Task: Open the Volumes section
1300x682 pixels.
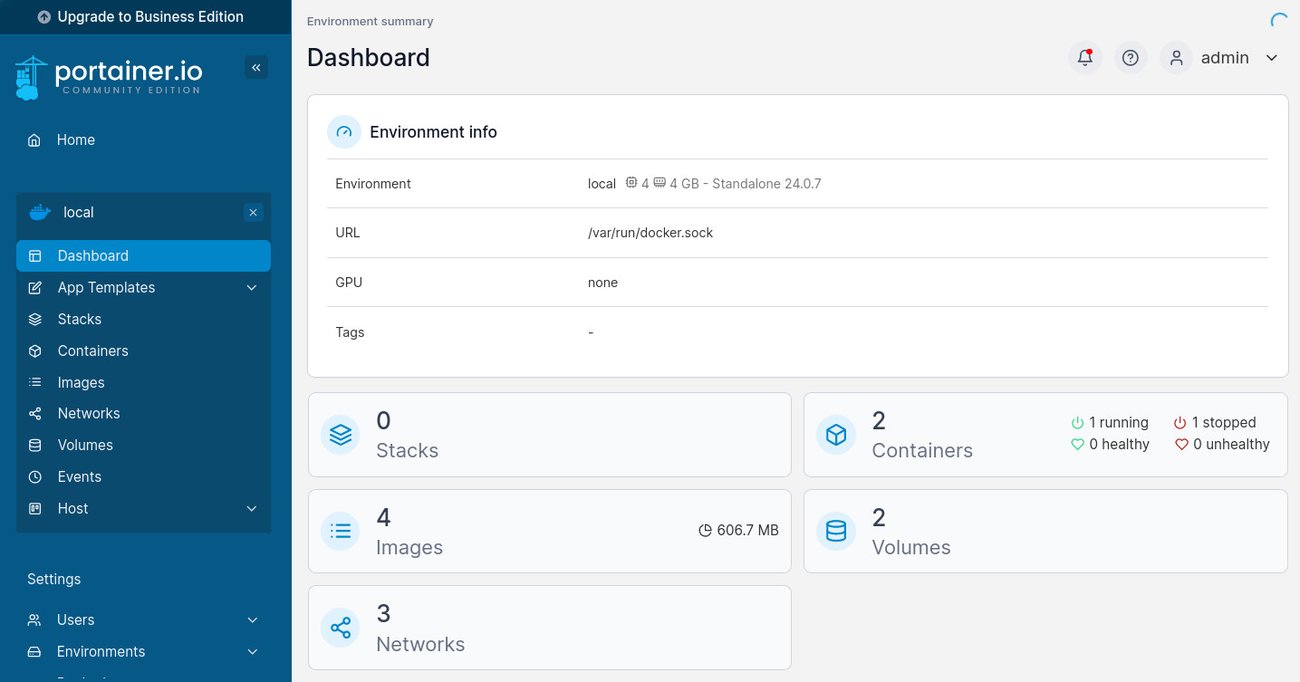Action: coord(85,444)
